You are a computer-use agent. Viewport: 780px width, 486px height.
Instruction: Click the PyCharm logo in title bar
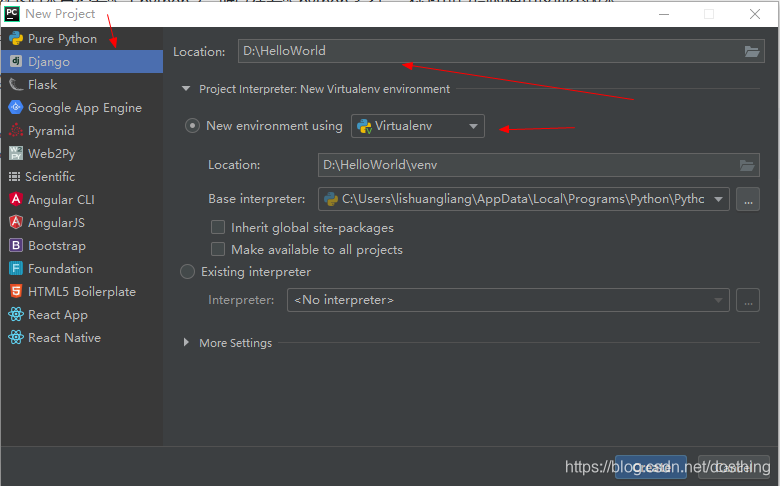tap(12, 14)
